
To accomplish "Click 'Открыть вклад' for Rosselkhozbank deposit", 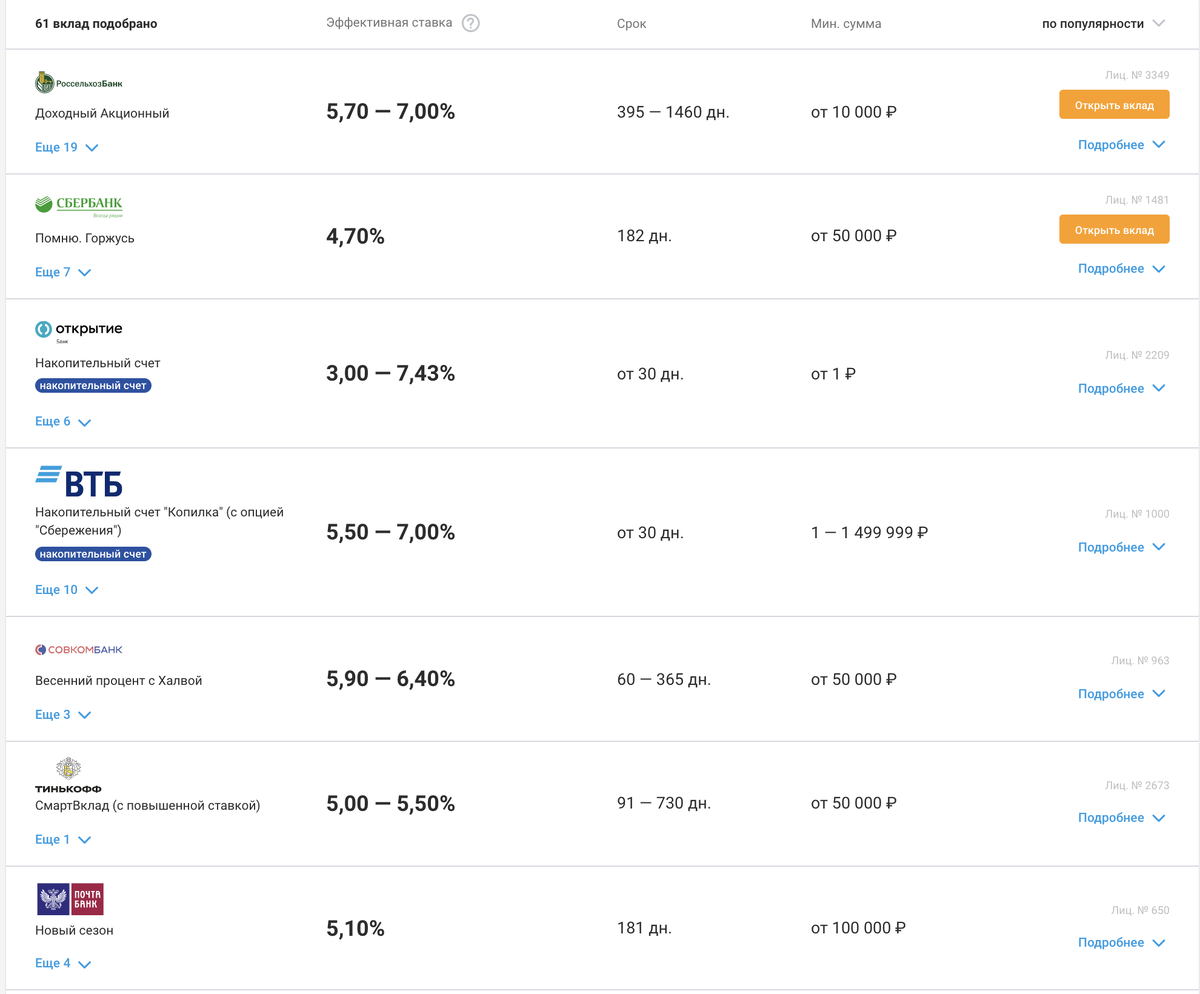I will click(x=1114, y=105).
